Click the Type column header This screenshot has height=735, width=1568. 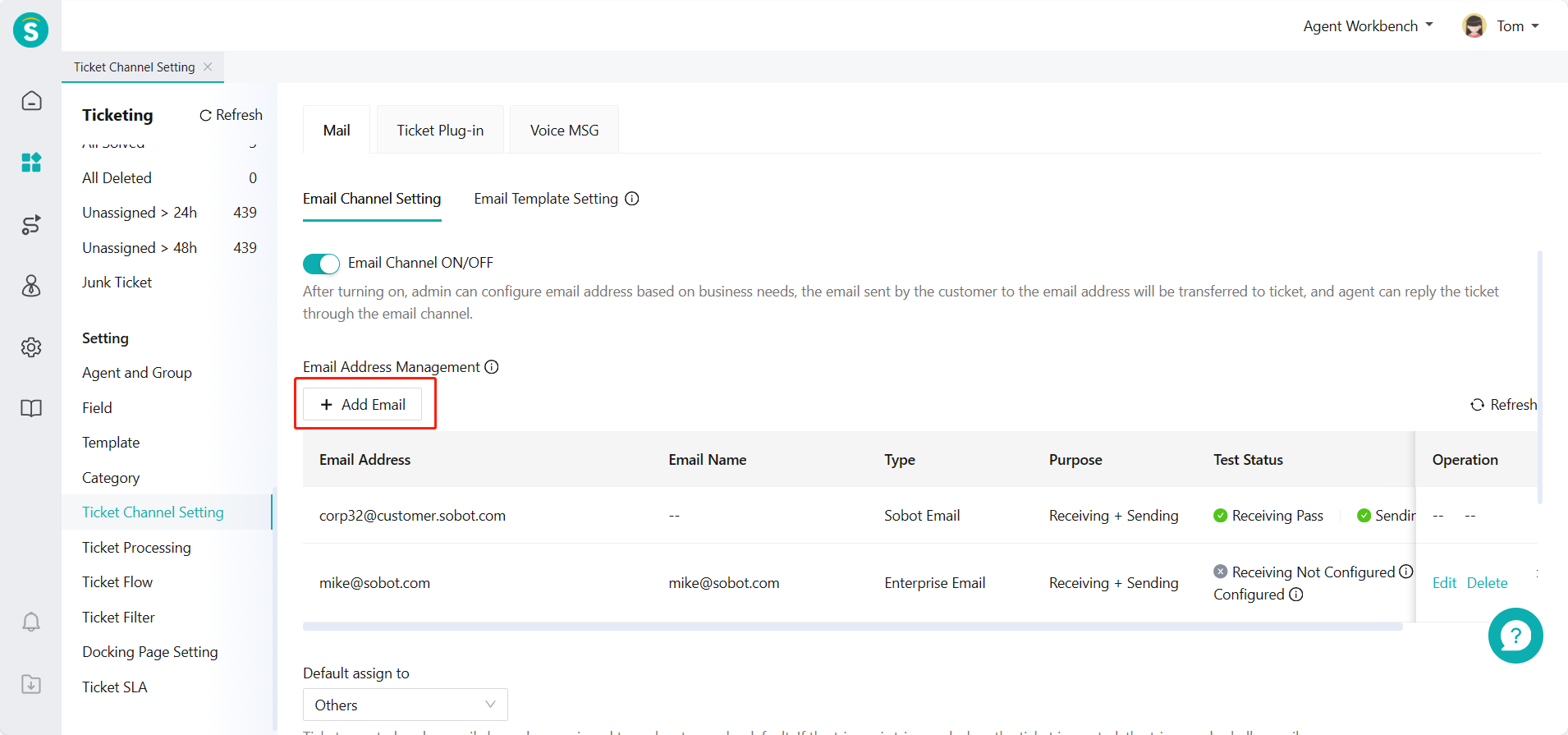(900, 460)
